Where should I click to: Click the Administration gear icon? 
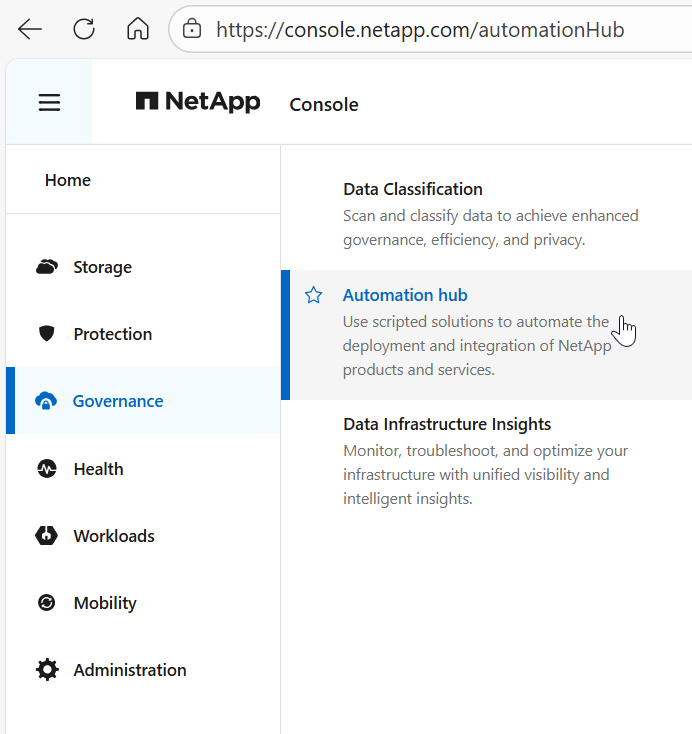coord(47,670)
